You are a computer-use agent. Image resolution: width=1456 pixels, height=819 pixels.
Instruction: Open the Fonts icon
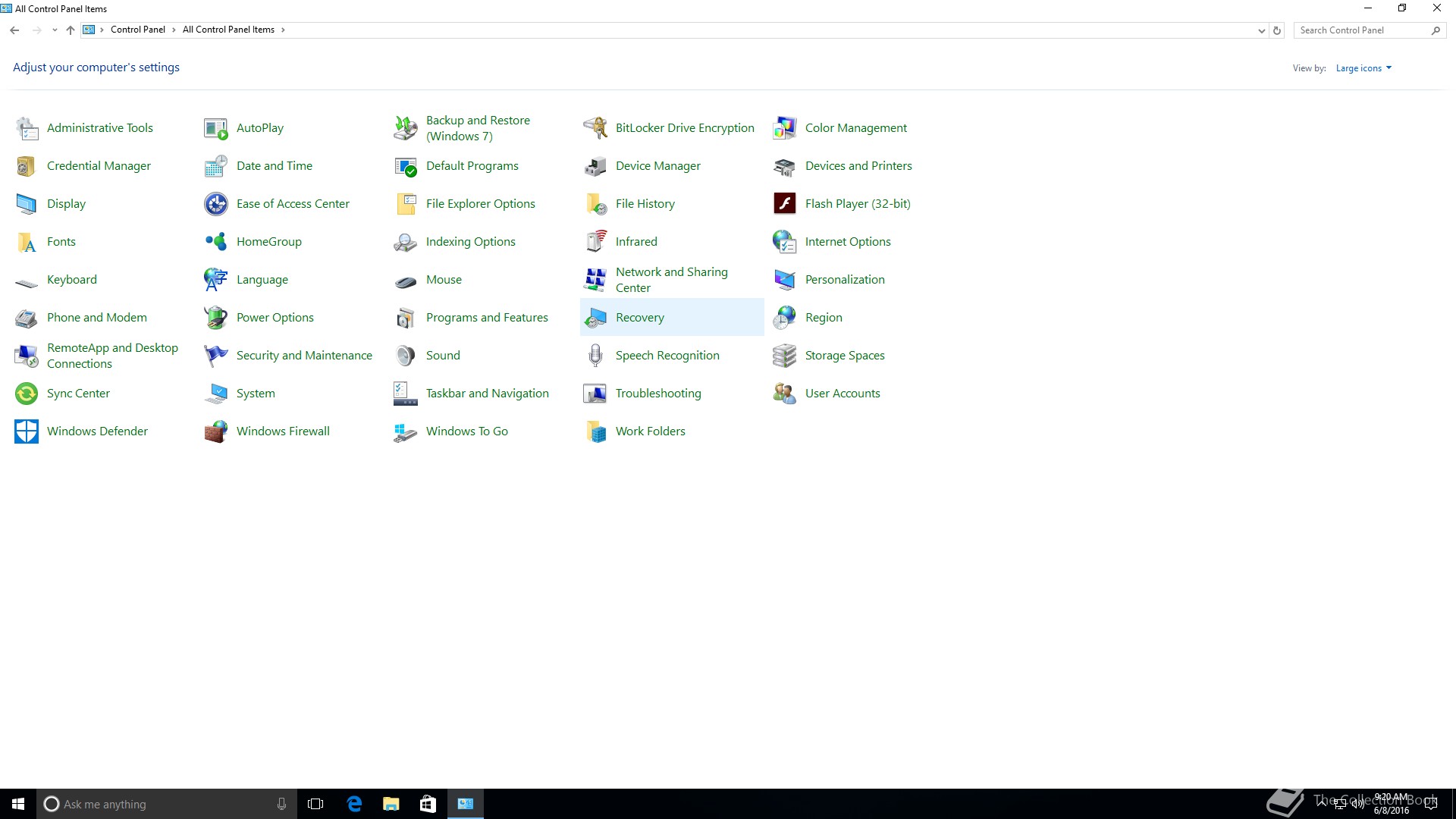[x=27, y=242]
